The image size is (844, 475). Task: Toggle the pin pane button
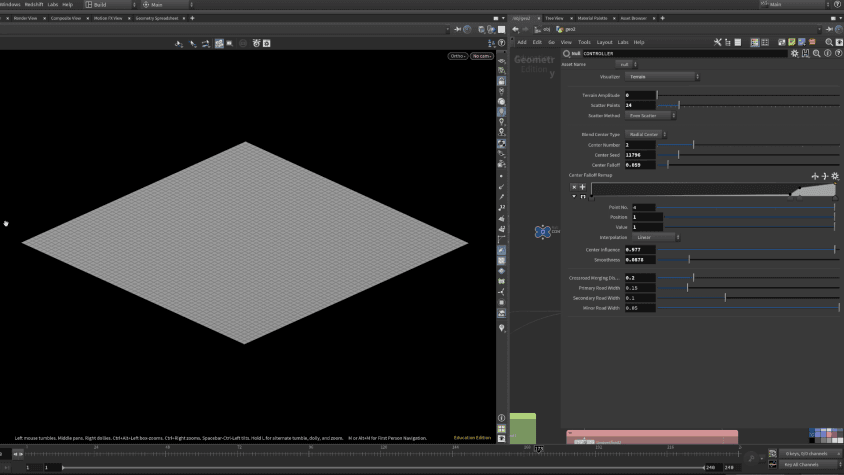[x=828, y=29]
